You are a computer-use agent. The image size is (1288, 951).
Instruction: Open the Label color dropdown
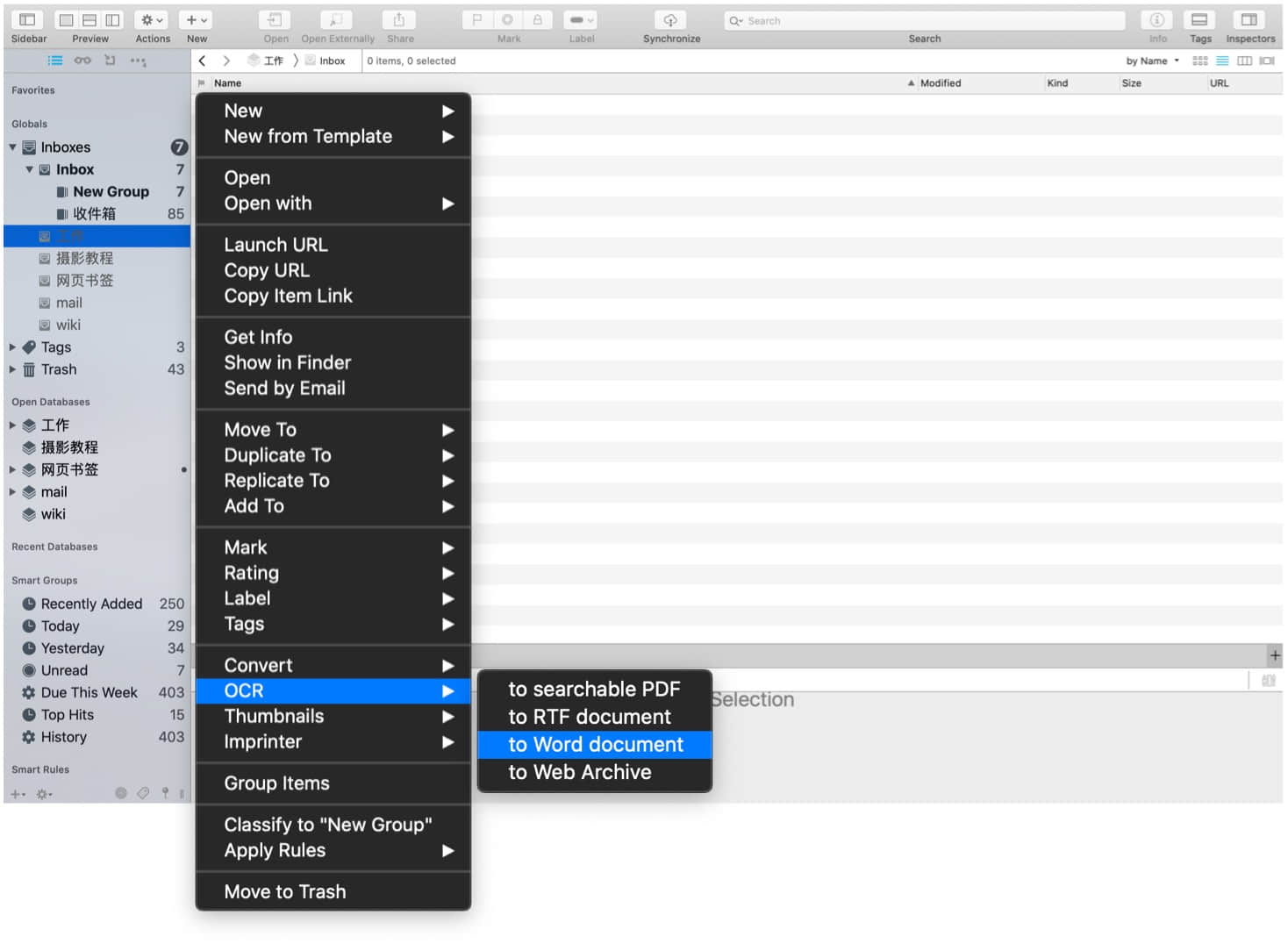580,19
